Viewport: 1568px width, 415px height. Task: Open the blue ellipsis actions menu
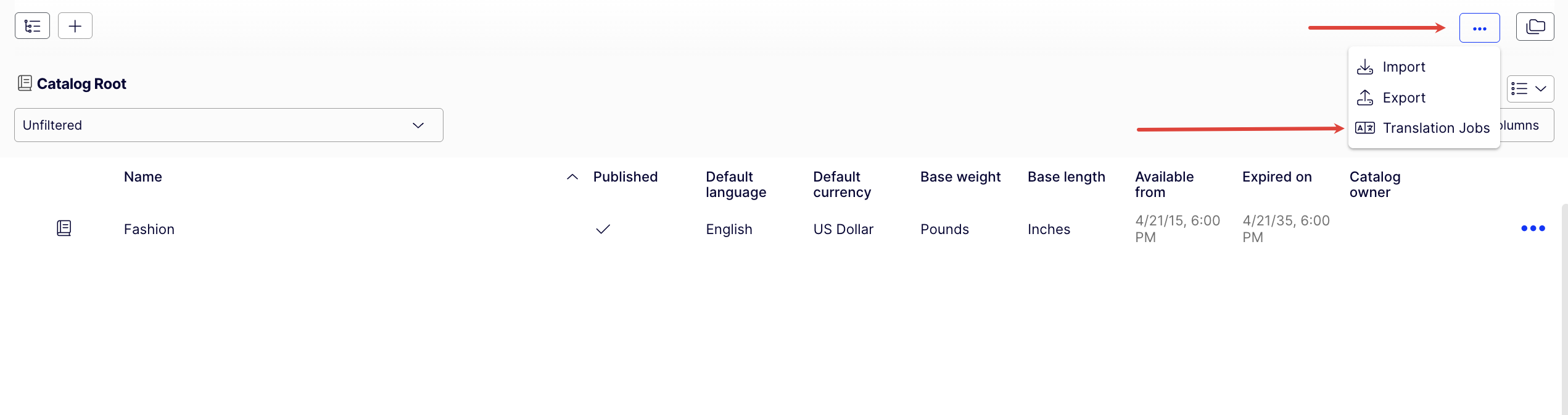(x=1479, y=28)
